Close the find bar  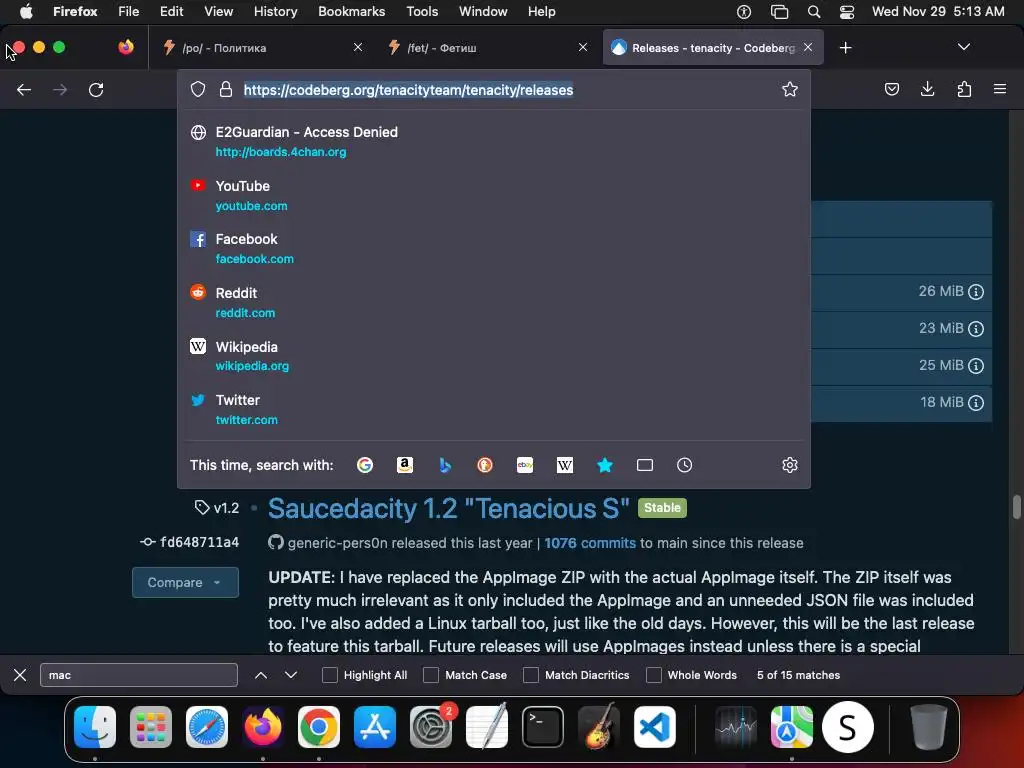[20, 675]
